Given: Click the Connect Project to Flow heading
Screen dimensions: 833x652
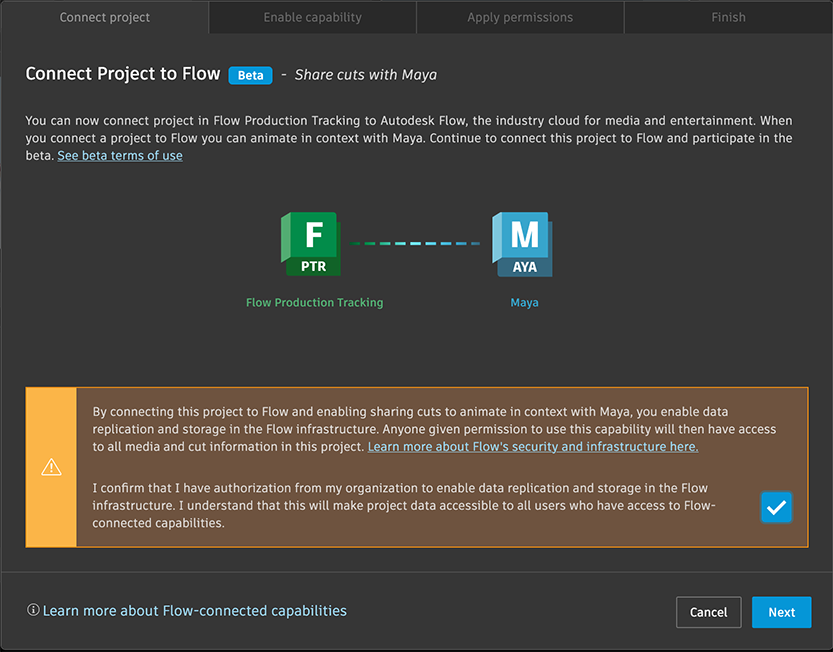Looking at the screenshot, I should click(122, 75).
